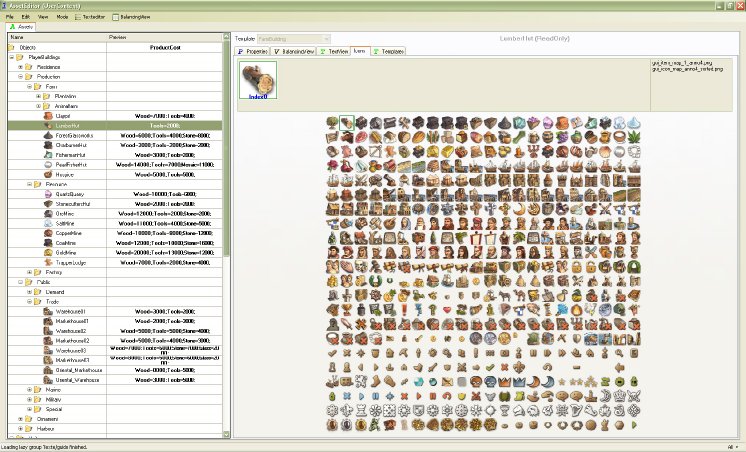Pick the green play triangle icon

coord(634,425)
